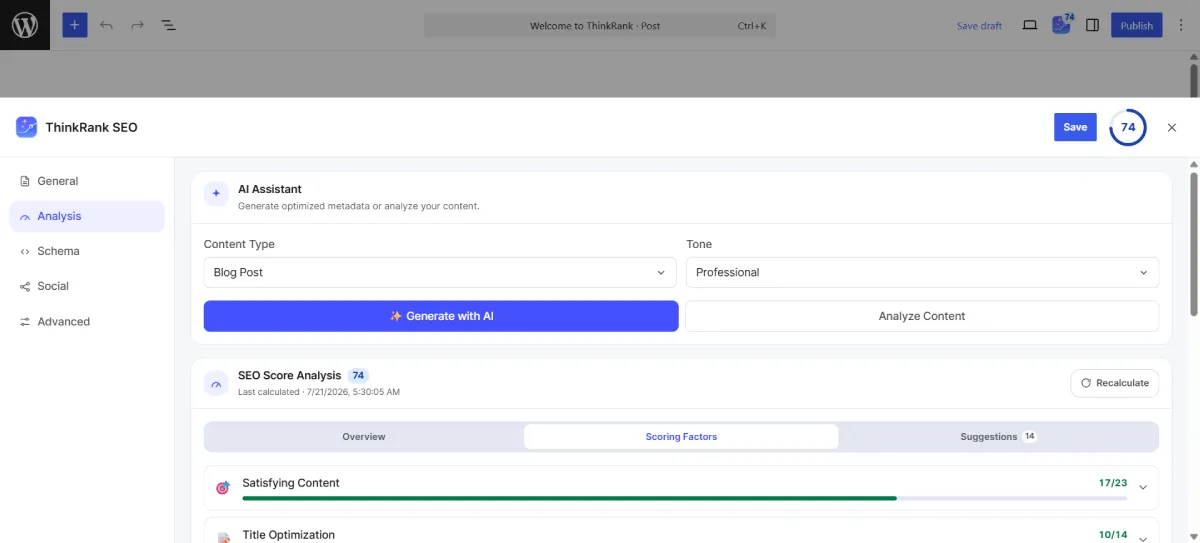The image size is (1200, 543).
Task: Click the SEO Score Analysis gauge icon
Action: tap(216, 383)
